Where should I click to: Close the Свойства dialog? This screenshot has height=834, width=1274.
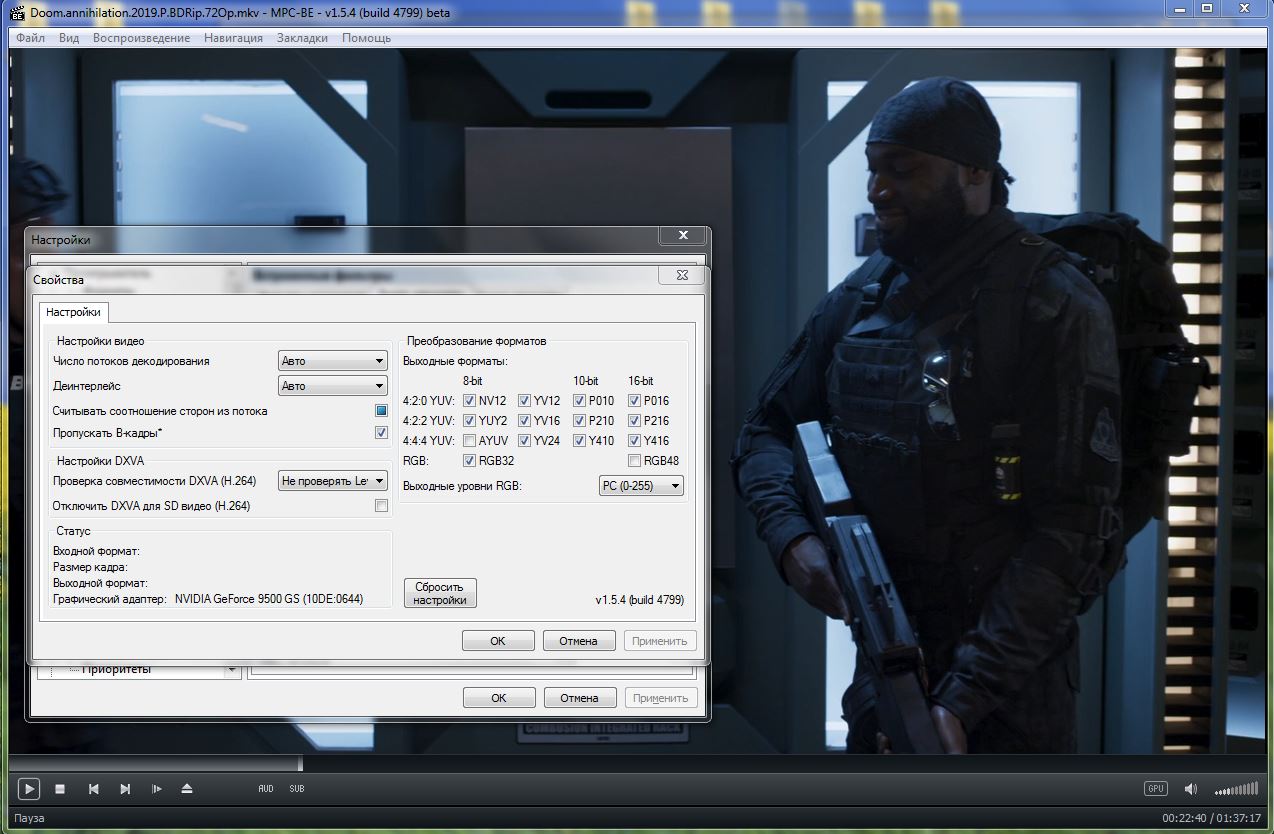click(682, 275)
